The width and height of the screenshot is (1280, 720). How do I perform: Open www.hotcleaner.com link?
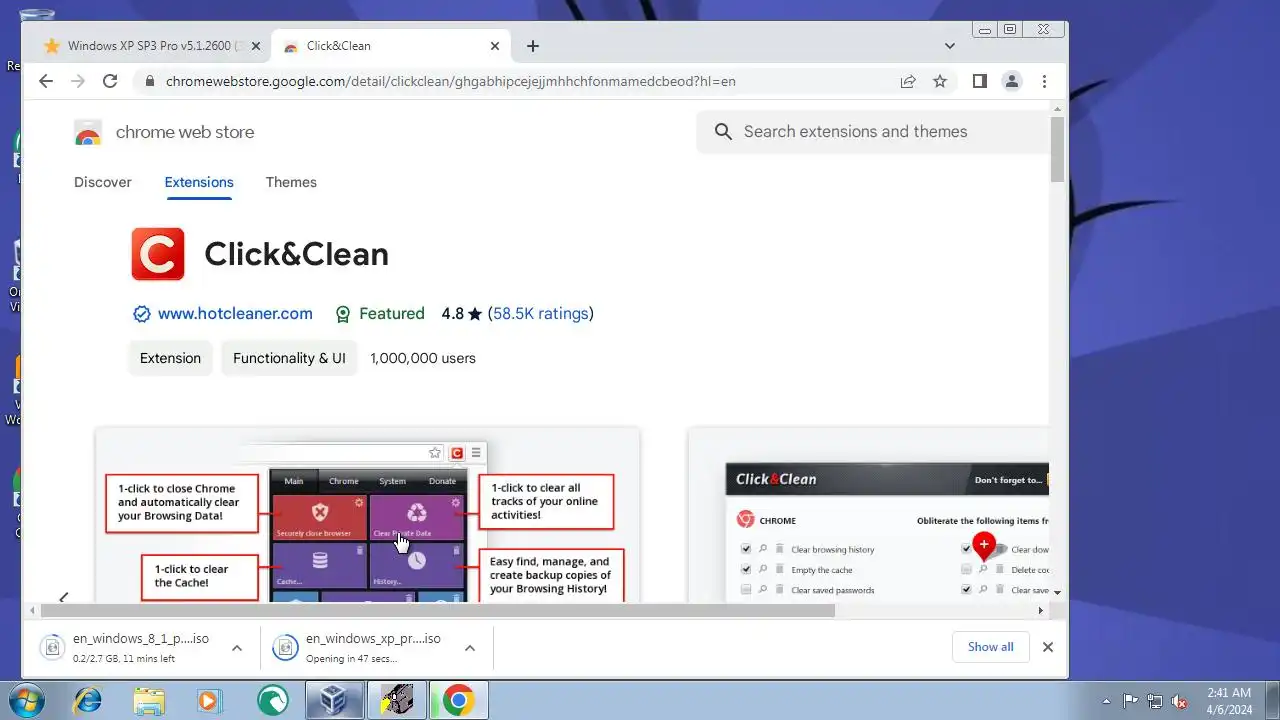[235, 313]
